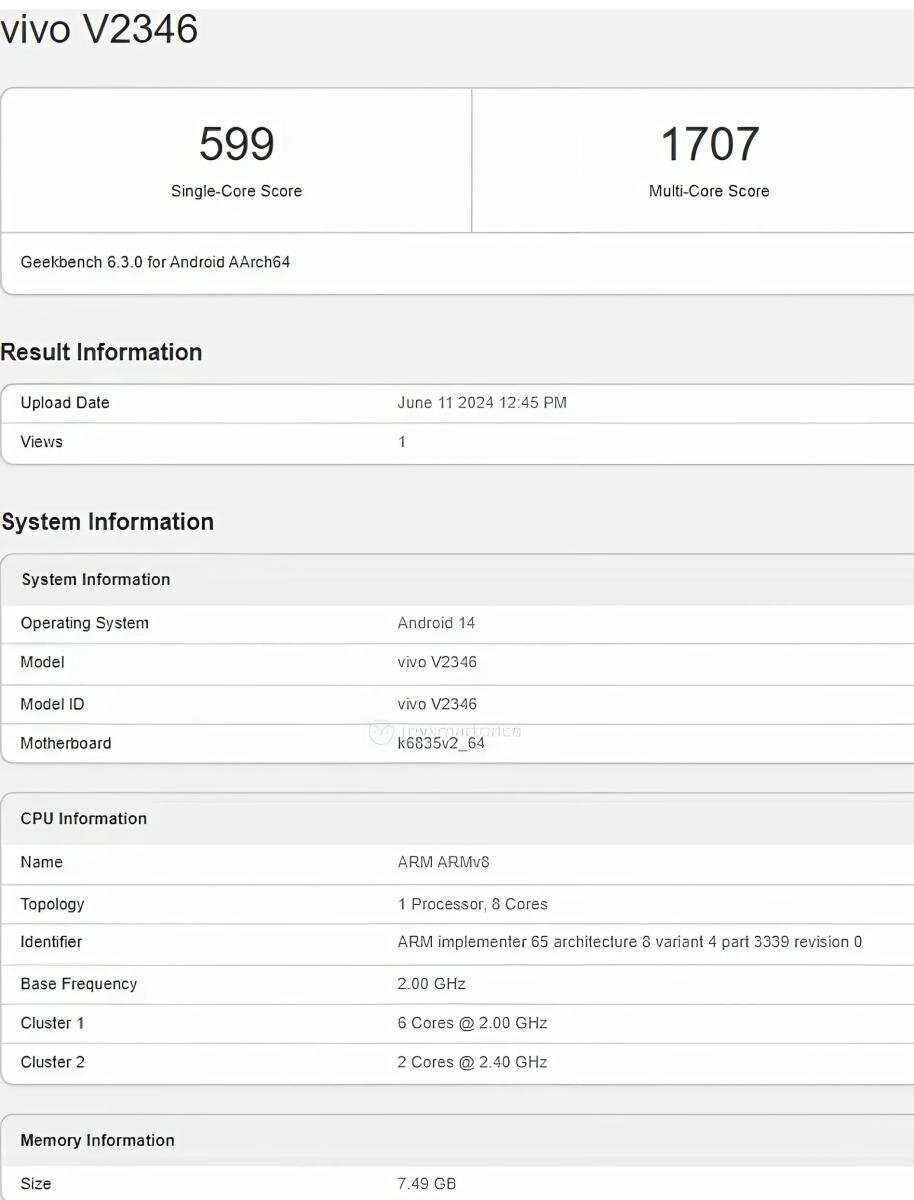
Task: Click the 'Single-Core Score' label
Action: 236,191
